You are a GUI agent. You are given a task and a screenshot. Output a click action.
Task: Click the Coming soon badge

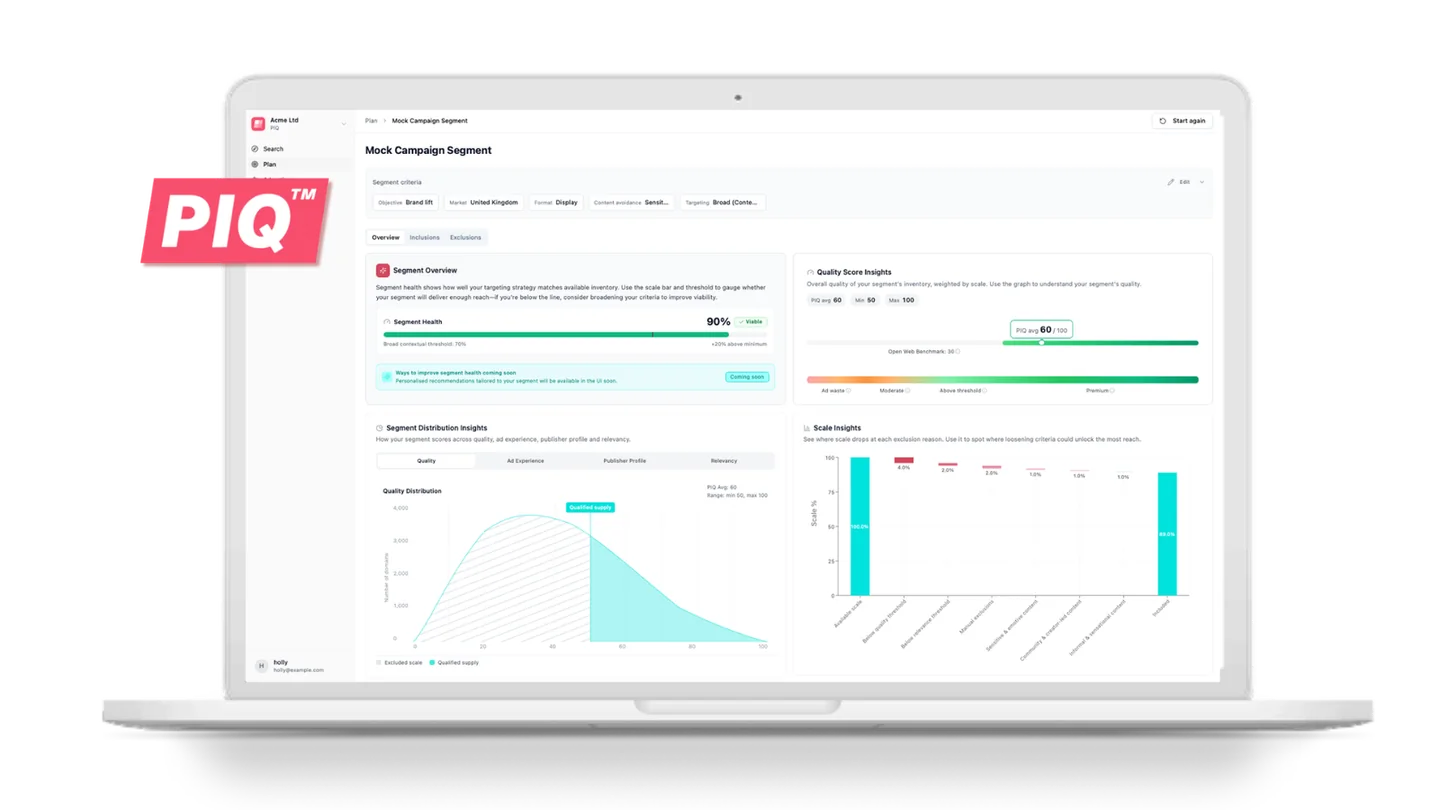pyautogui.click(x=747, y=377)
